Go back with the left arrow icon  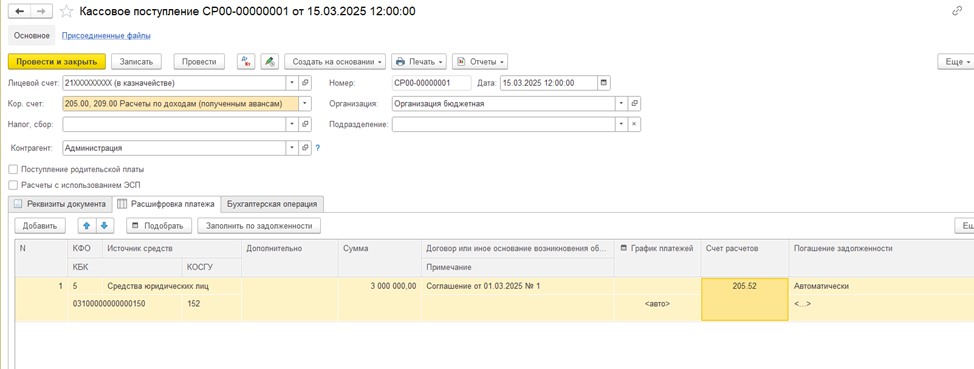19,11
